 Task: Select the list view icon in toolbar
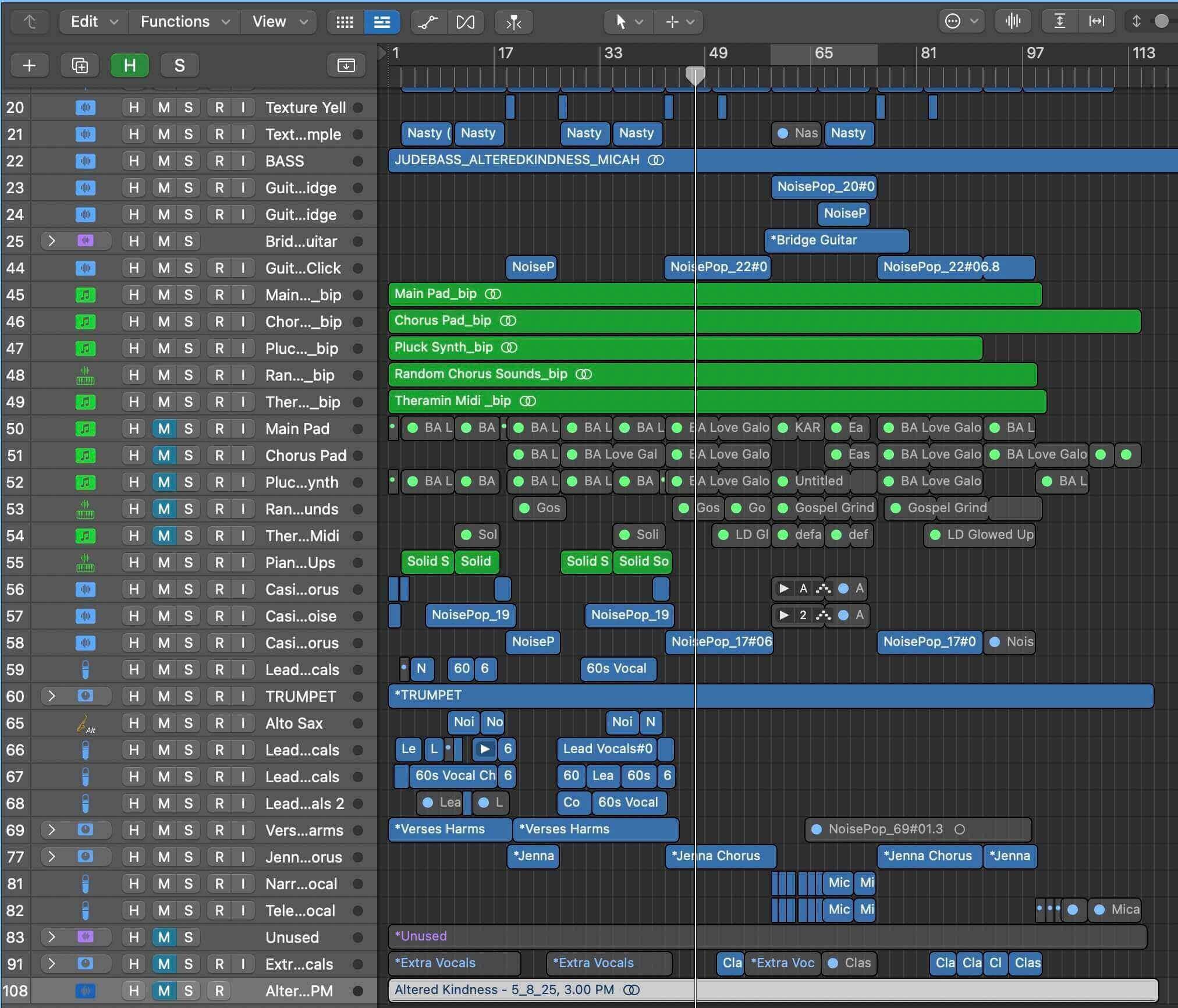381,22
